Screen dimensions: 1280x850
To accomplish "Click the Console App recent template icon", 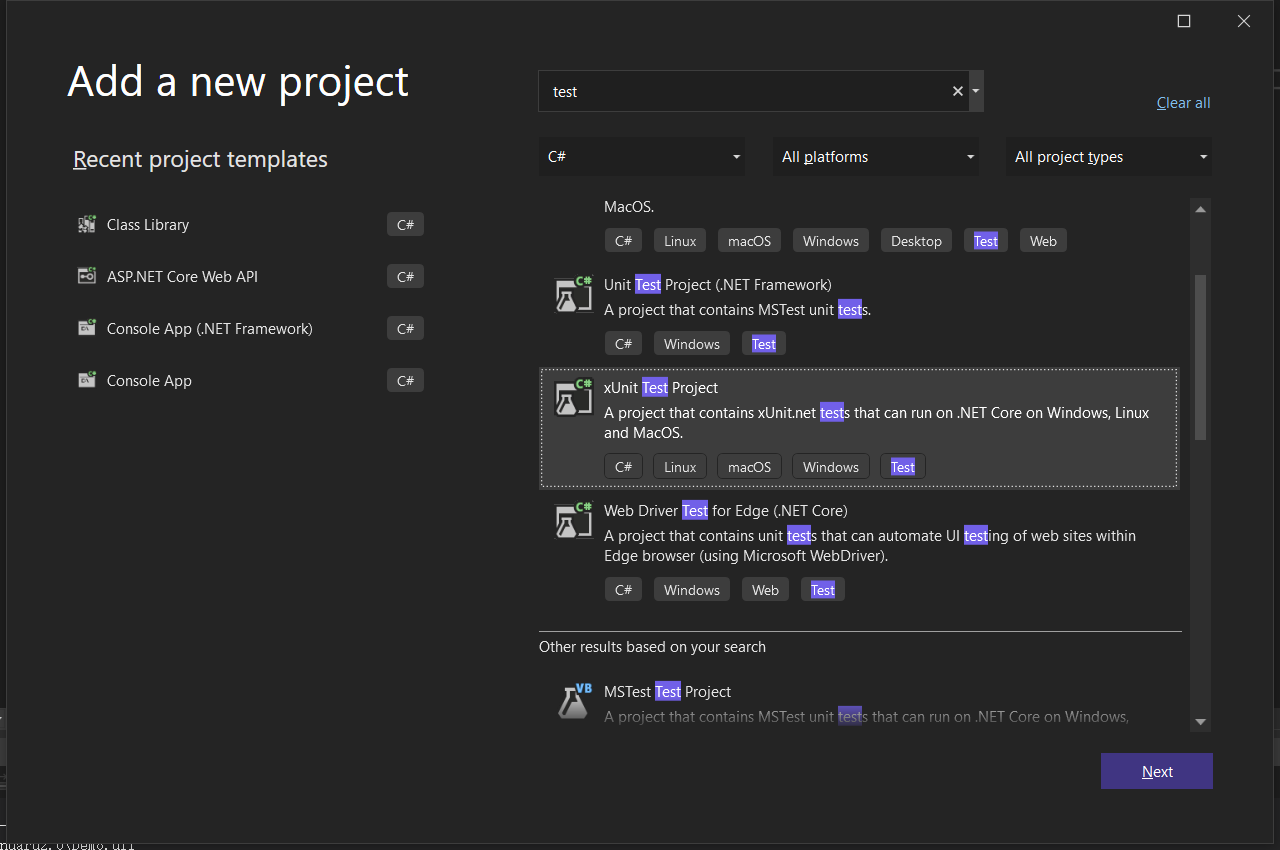I will coord(87,381).
